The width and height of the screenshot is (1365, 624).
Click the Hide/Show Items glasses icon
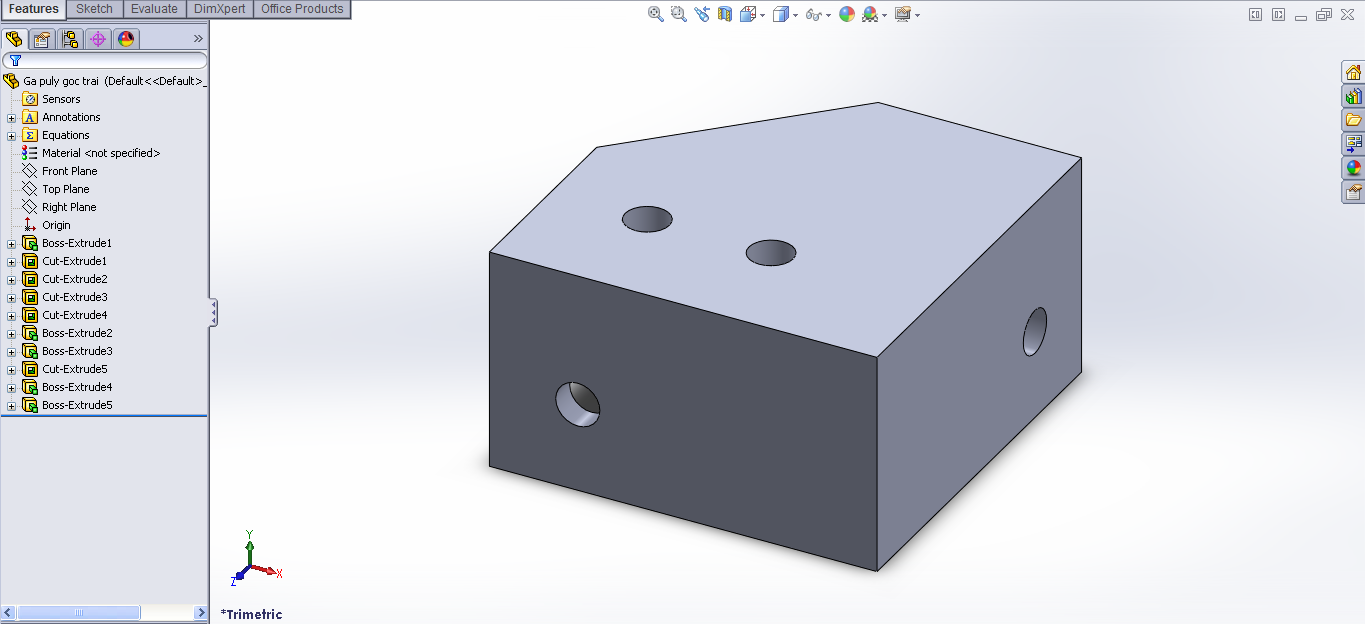(814, 14)
